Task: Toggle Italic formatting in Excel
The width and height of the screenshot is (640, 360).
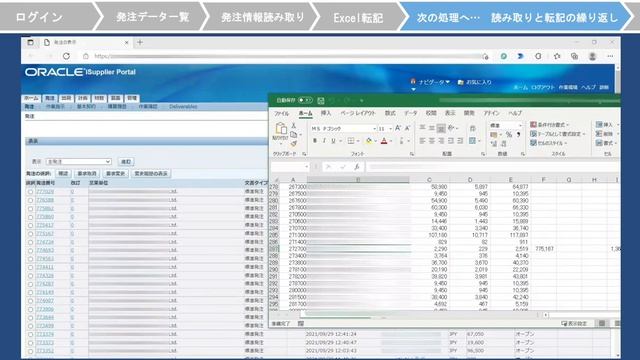Action: point(324,141)
